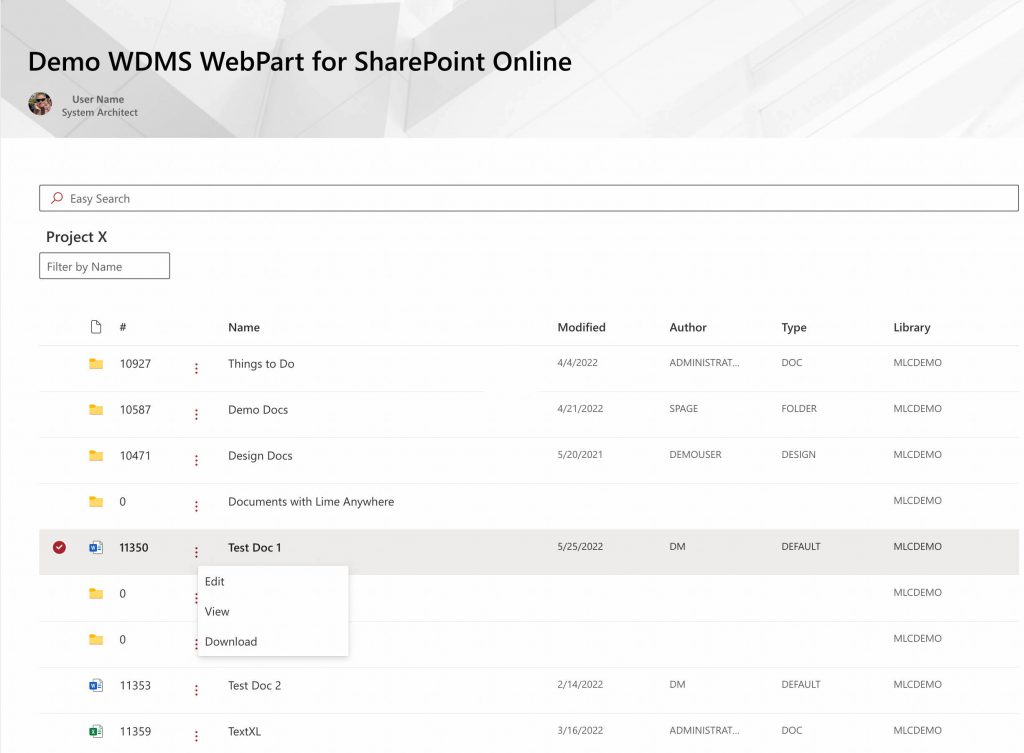Screen dimensions: 1024x753
Task: Click the modified date 4/4/2022
Action: (577, 362)
